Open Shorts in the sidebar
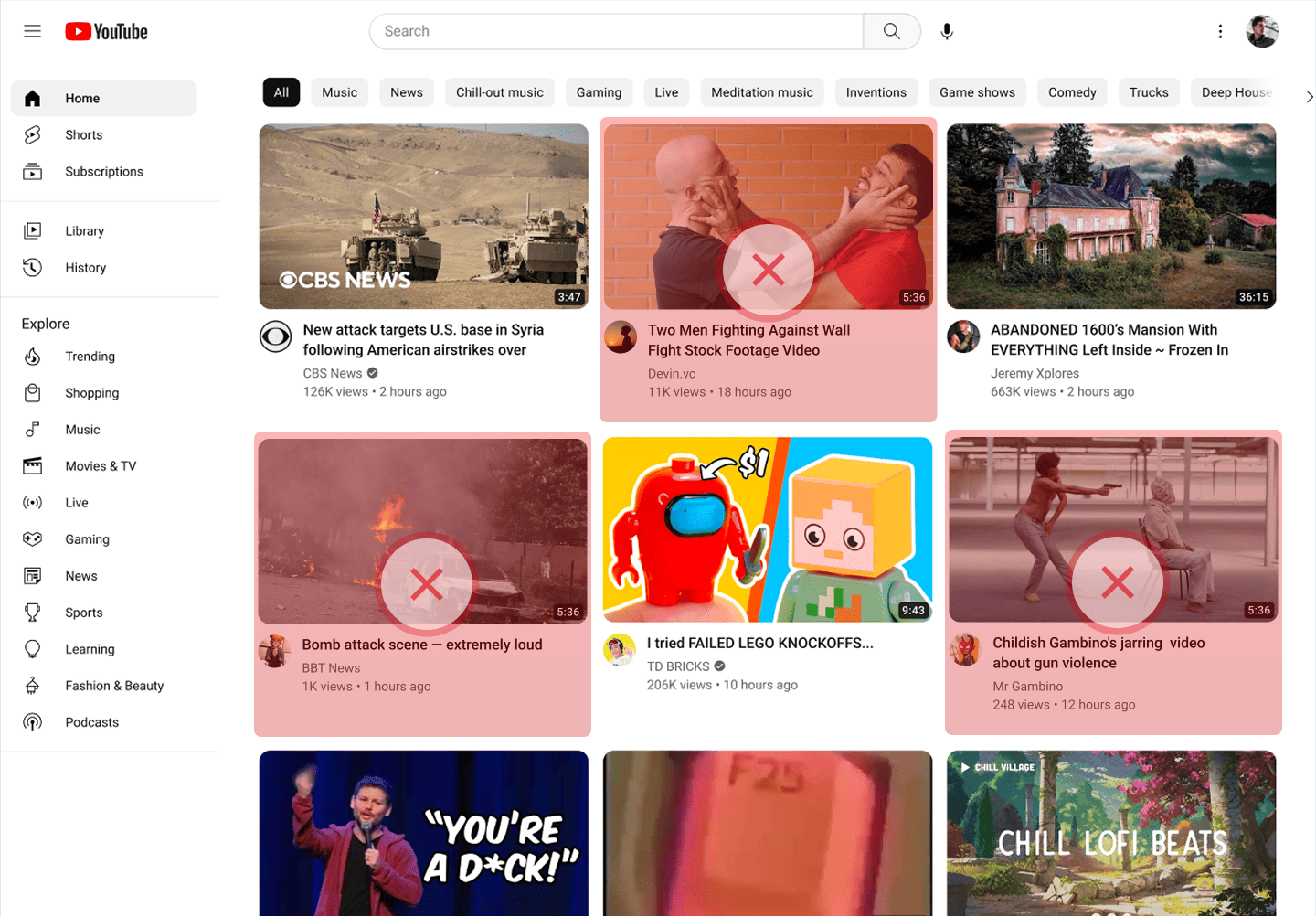 [83, 135]
